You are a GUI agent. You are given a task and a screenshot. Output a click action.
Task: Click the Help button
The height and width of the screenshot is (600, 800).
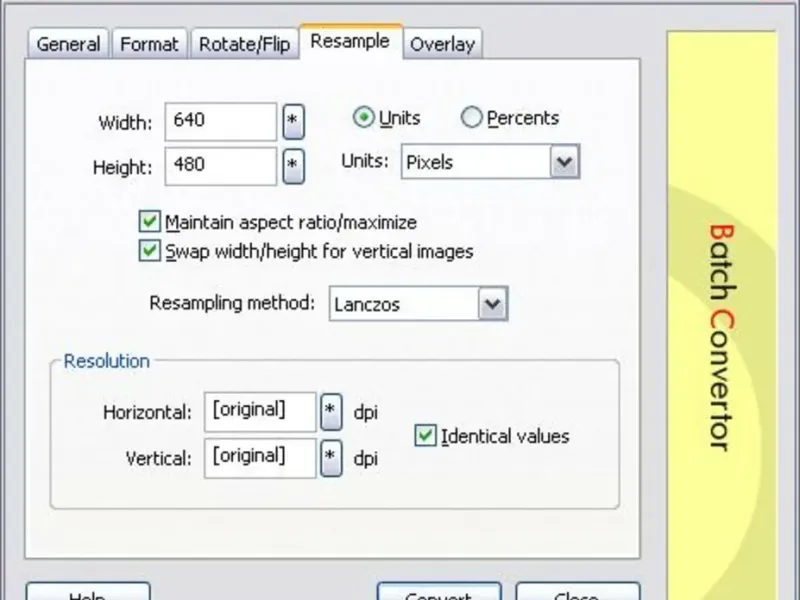pos(88,592)
